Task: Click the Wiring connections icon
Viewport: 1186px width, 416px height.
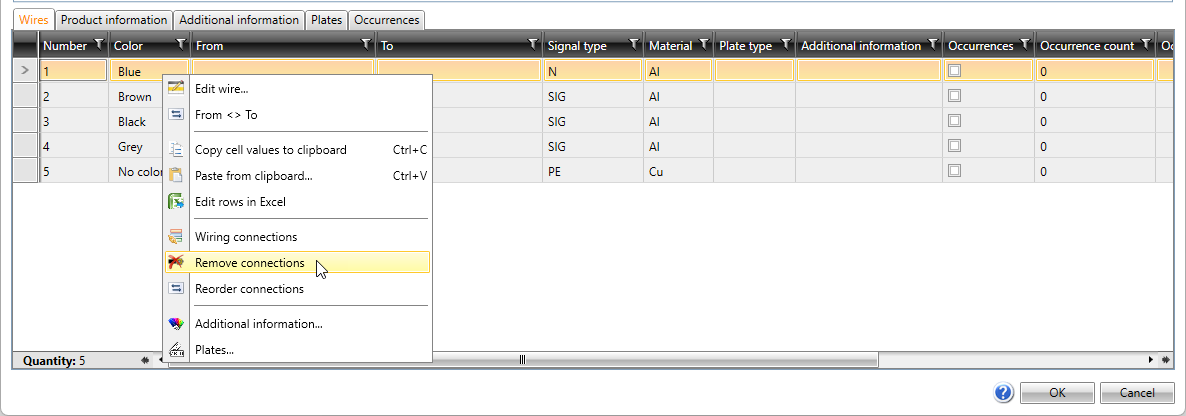Action: point(176,237)
